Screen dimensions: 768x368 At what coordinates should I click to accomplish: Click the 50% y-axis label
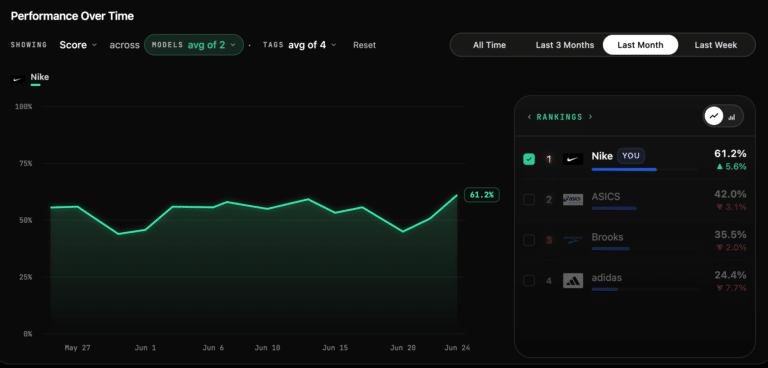26,220
